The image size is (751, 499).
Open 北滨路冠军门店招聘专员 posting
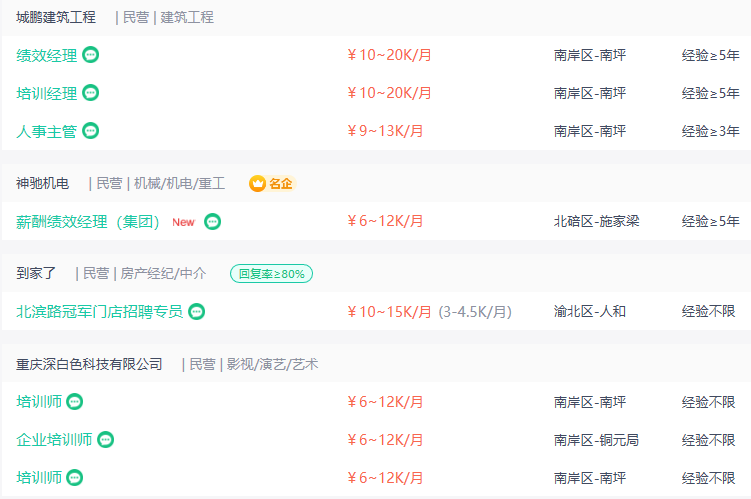click(x=99, y=312)
